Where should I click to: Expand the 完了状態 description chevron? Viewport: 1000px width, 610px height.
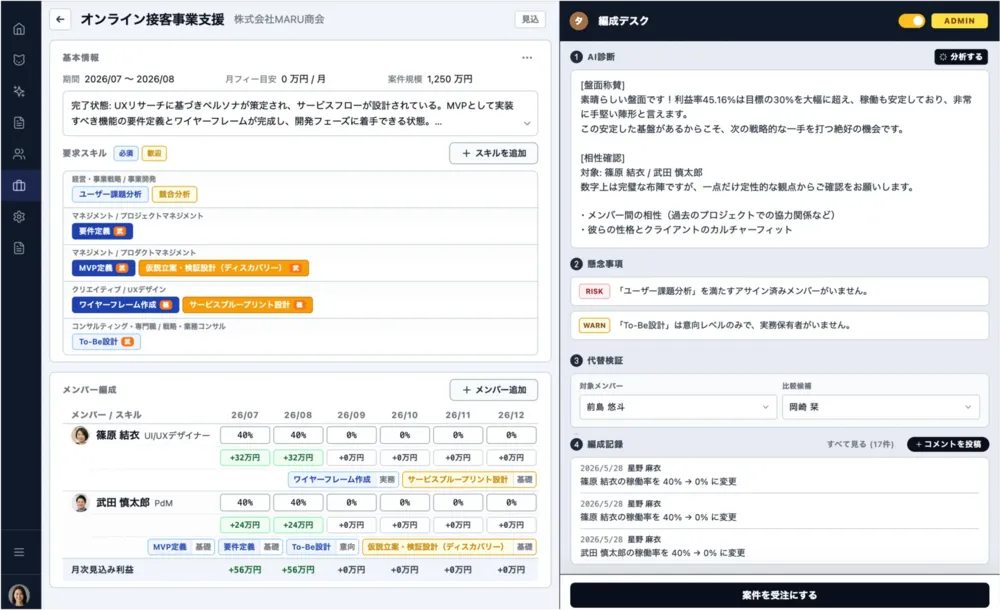pos(527,123)
